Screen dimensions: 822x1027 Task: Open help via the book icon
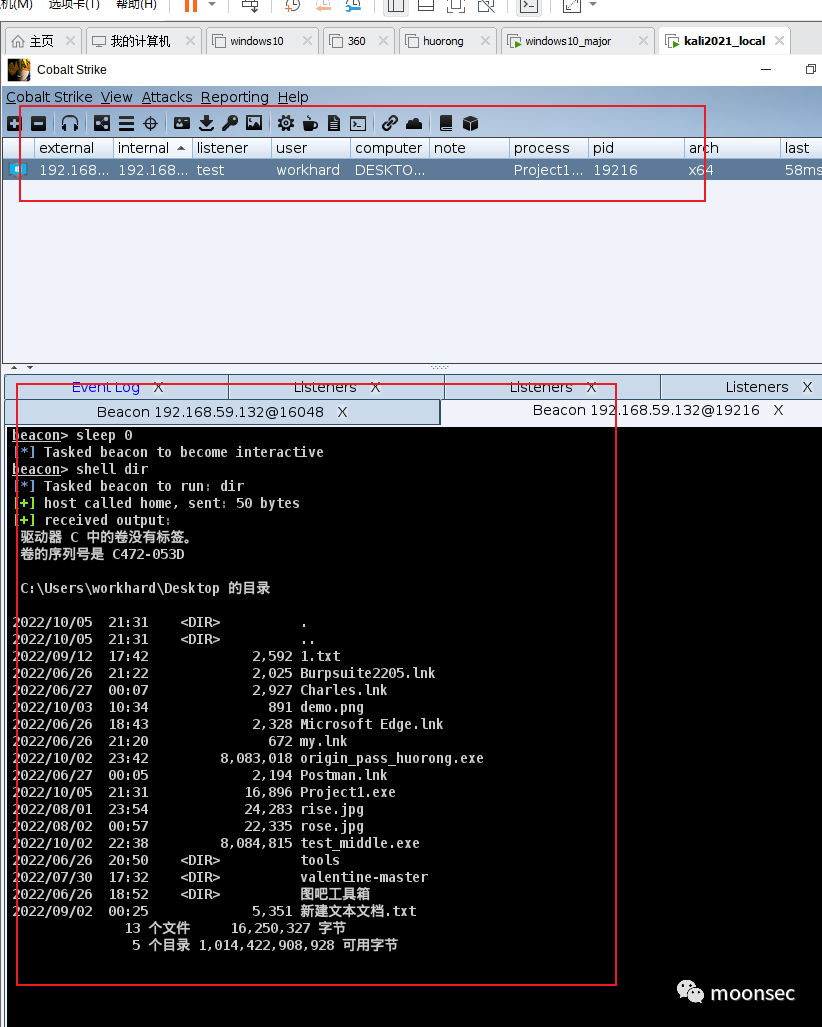point(446,123)
